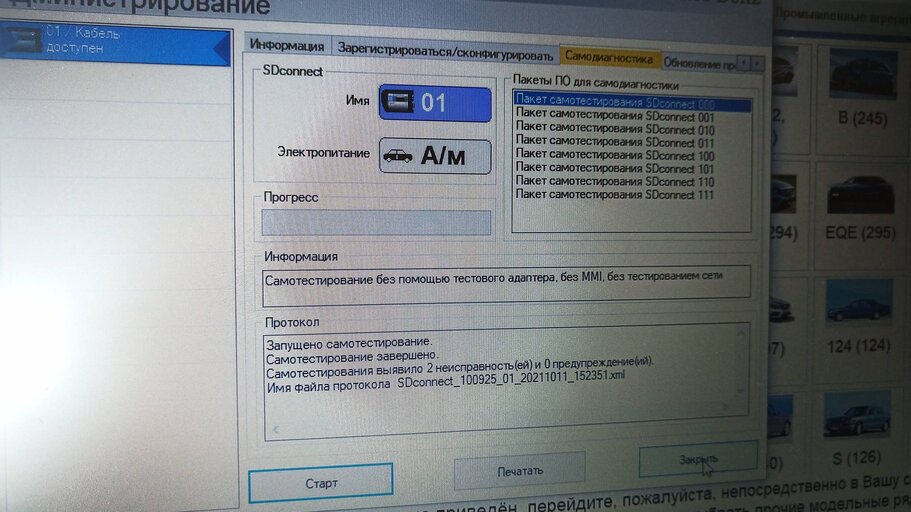Select Пакет самотестирования SDconnect 101
This screenshot has height=512, width=911.
click(615, 167)
